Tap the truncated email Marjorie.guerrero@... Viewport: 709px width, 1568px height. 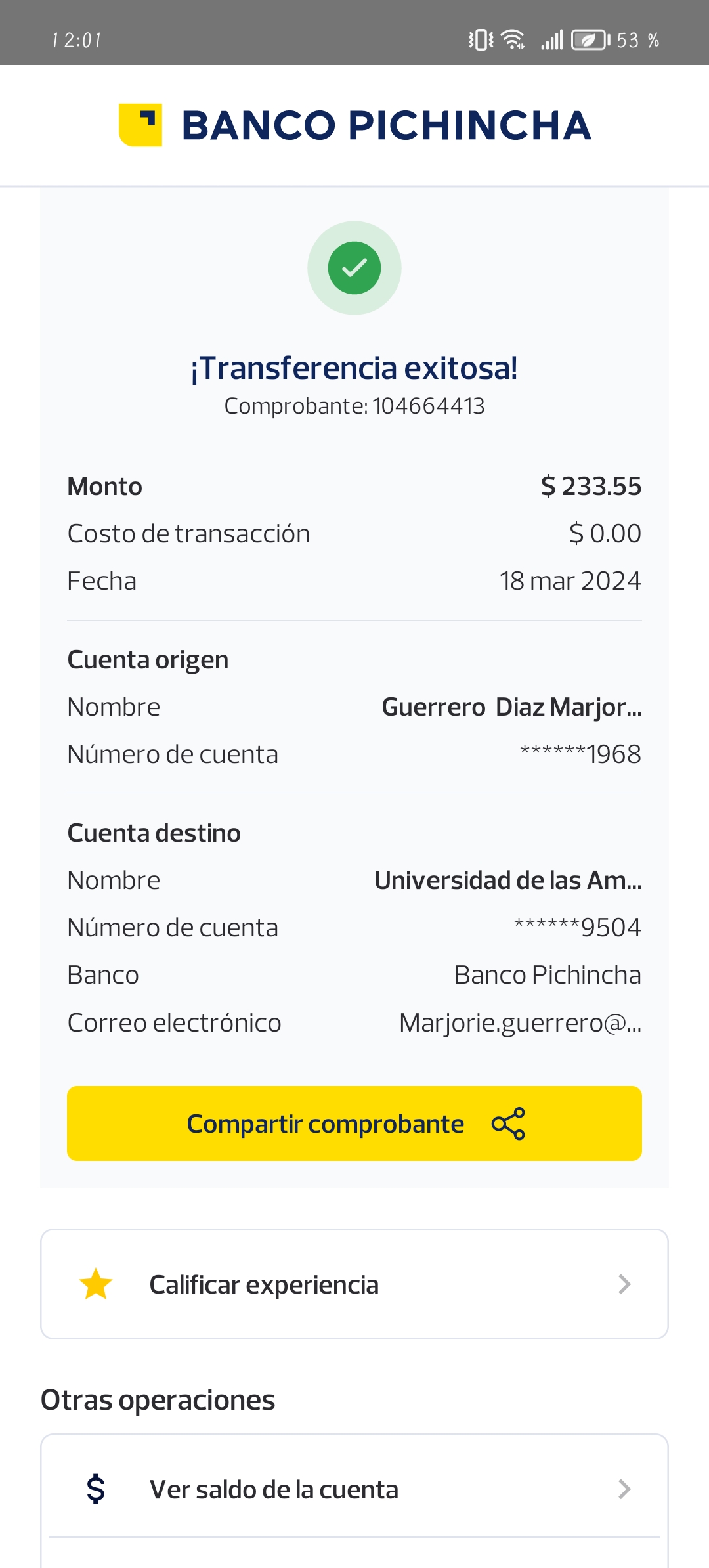[x=520, y=1022]
